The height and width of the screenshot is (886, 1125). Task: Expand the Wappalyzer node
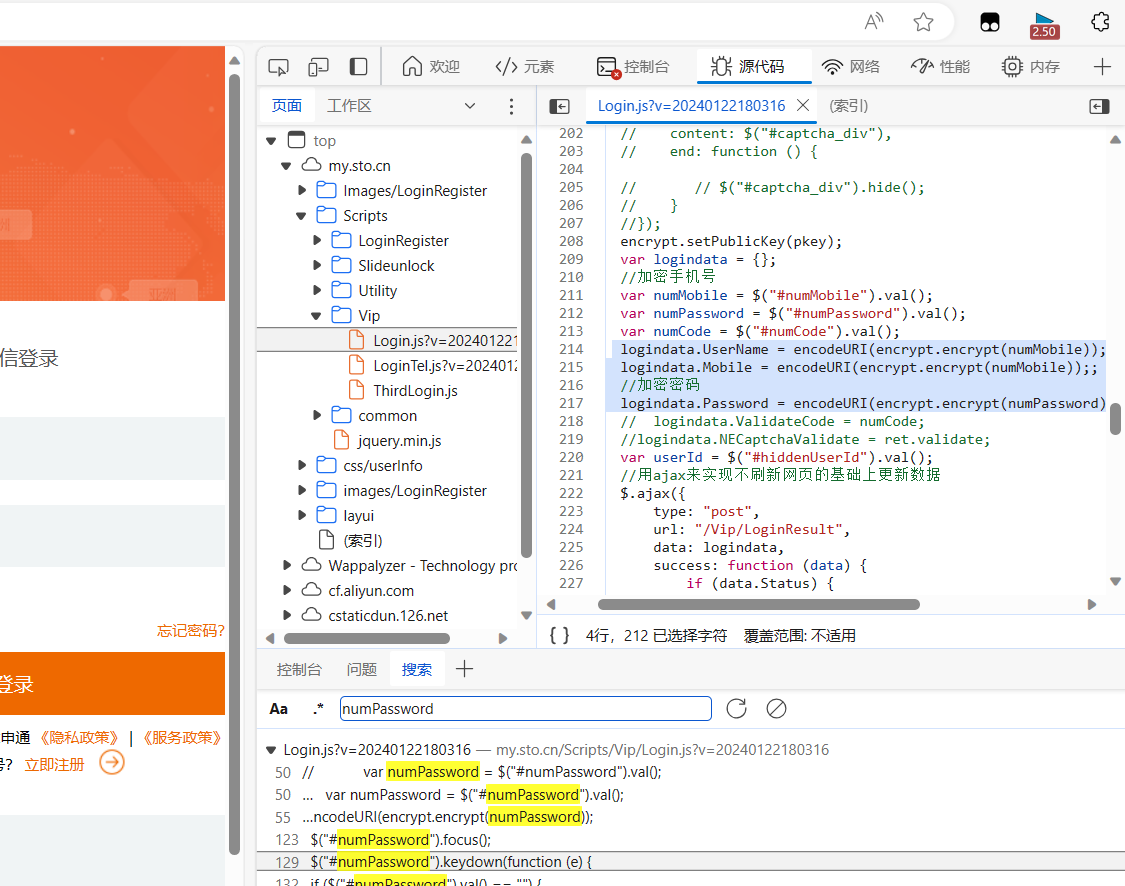[x=287, y=565]
